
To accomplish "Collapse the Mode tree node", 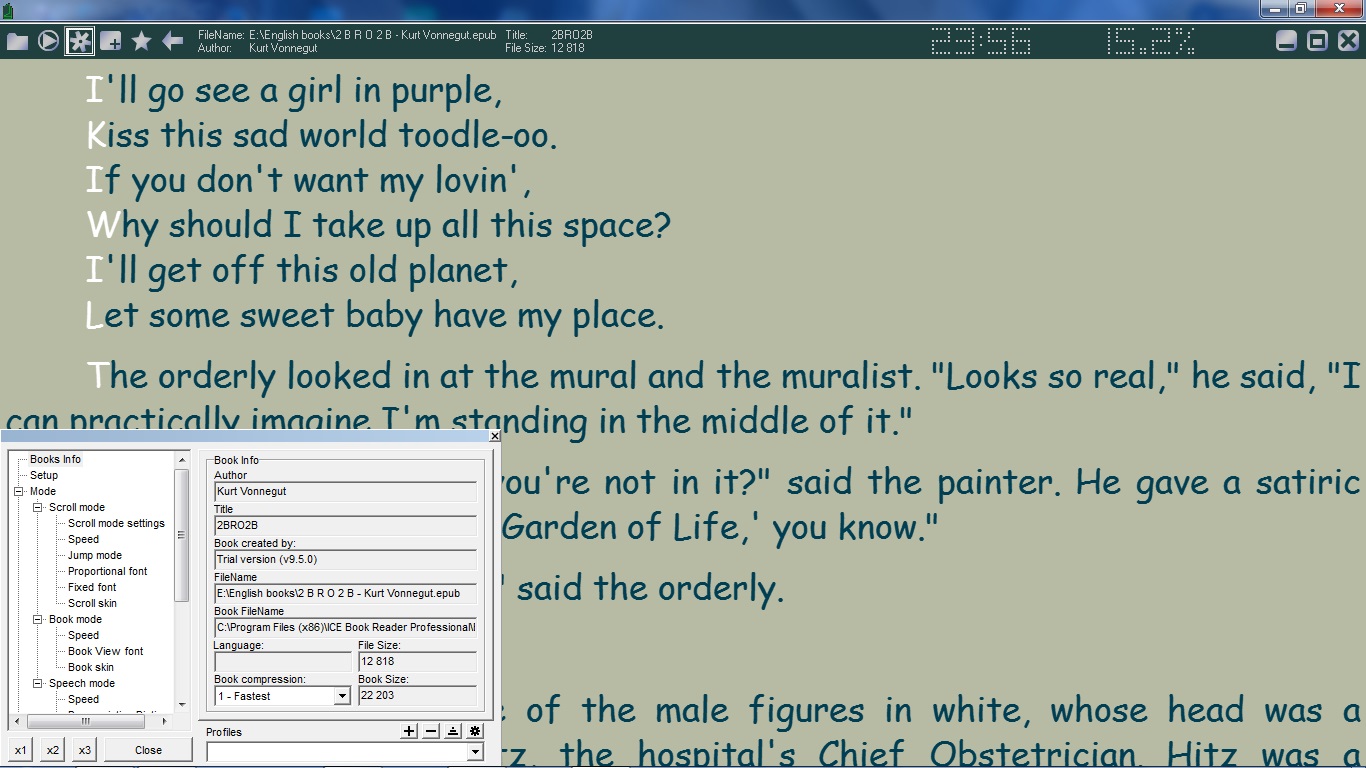I will point(19,492).
